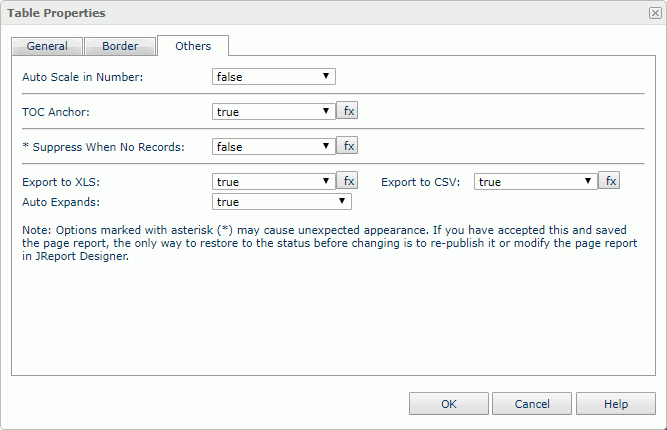Expand the Export to XLS dropdown

point(274,181)
